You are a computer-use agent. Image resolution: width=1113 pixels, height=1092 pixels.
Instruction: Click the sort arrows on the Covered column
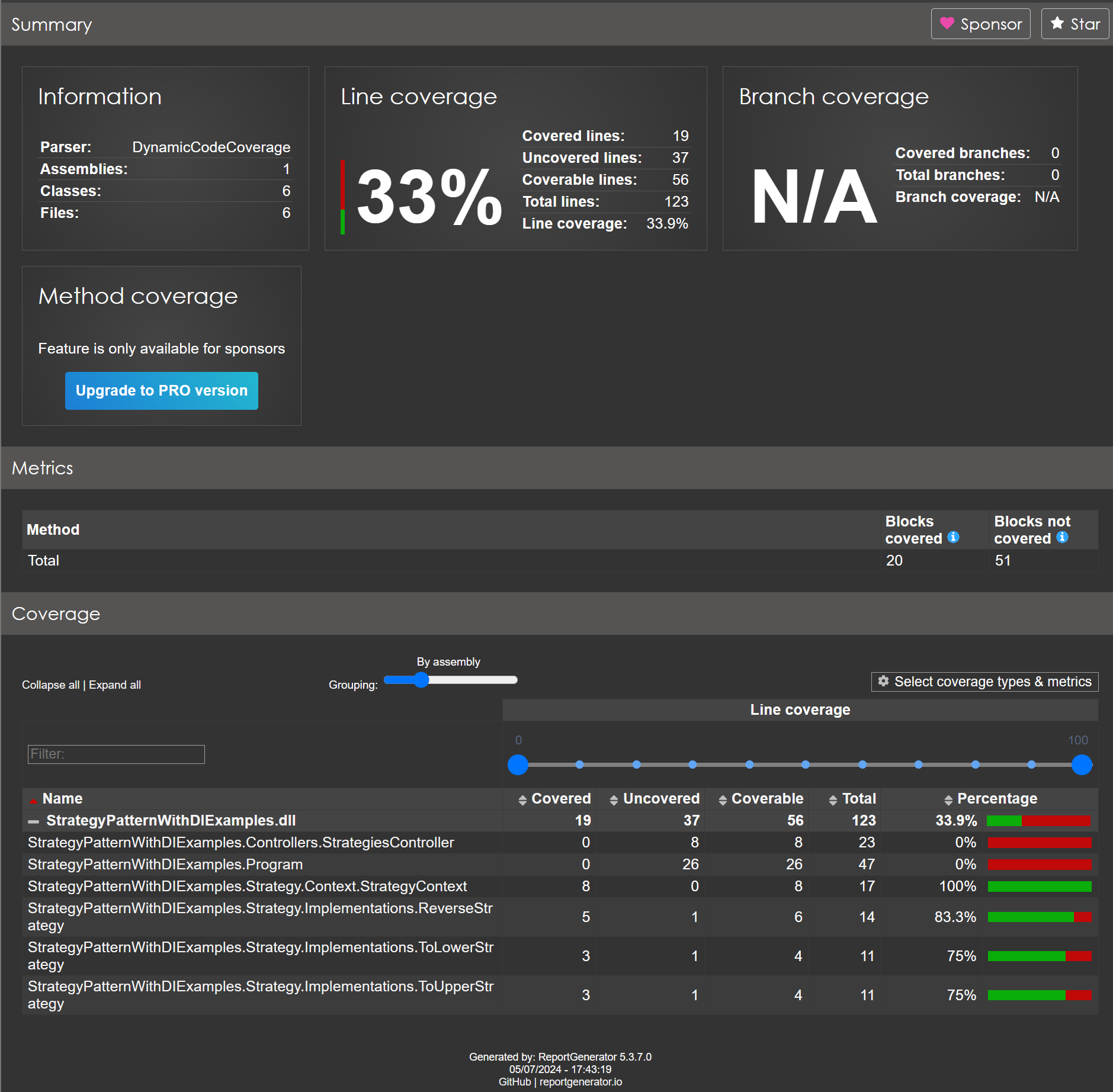point(522,799)
